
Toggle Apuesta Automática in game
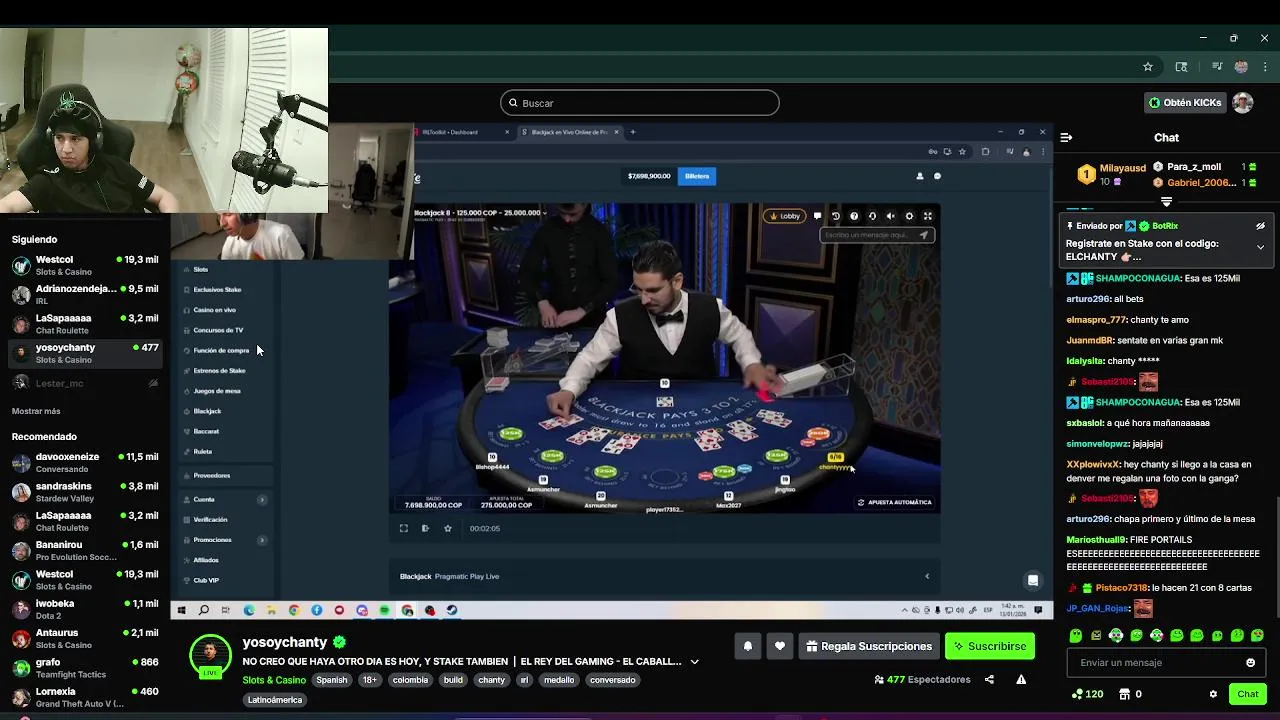(x=894, y=502)
